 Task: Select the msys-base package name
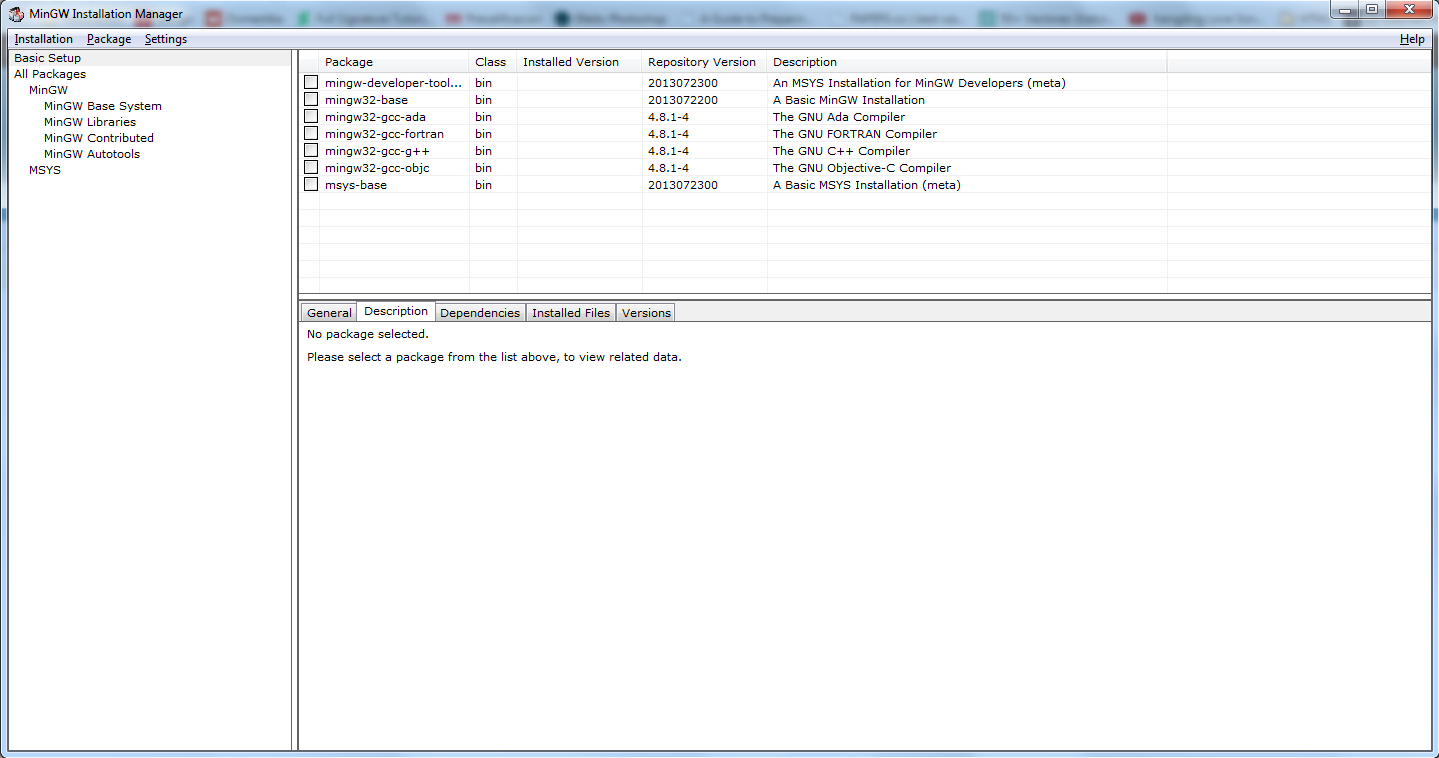(356, 185)
